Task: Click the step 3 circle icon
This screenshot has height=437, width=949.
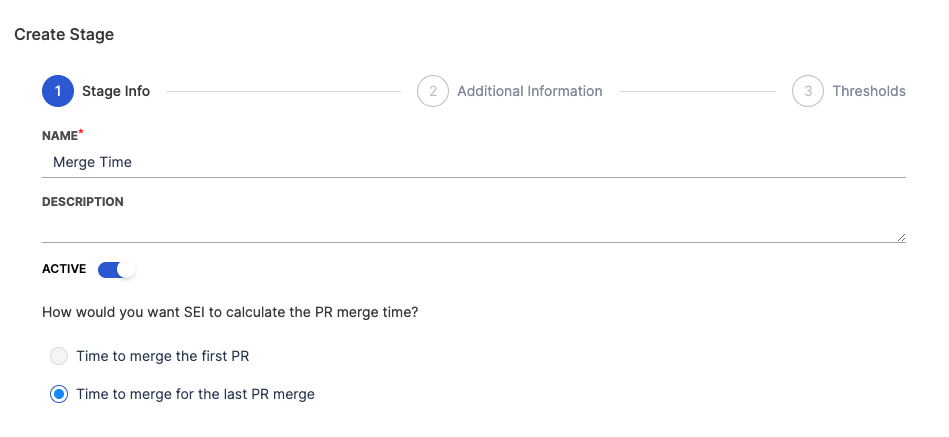Action: [x=808, y=91]
